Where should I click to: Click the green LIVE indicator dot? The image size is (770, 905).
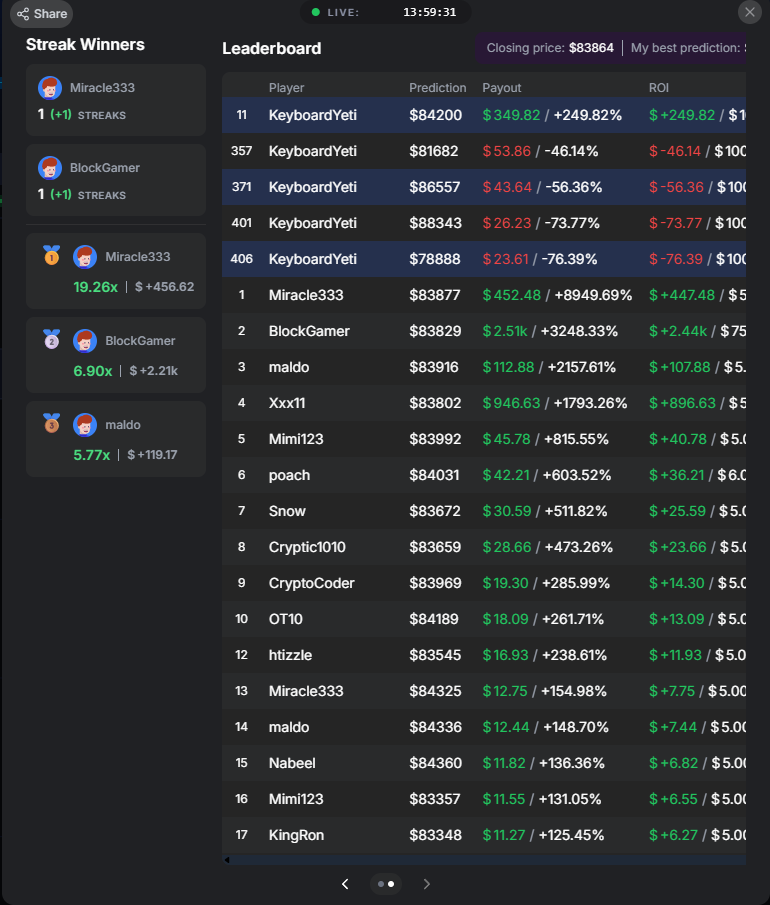click(x=316, y=14)
